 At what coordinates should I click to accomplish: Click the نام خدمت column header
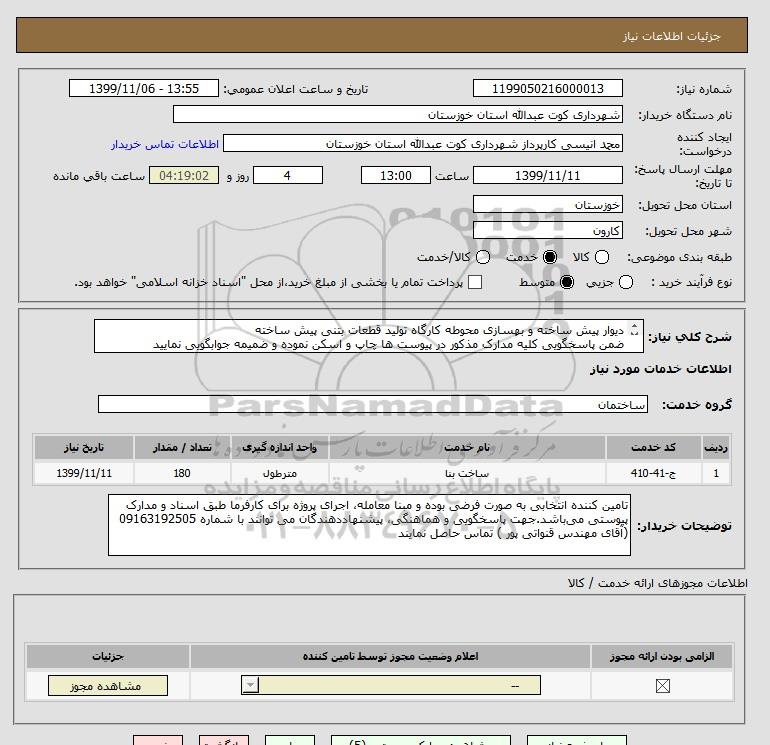click(467, 447)
